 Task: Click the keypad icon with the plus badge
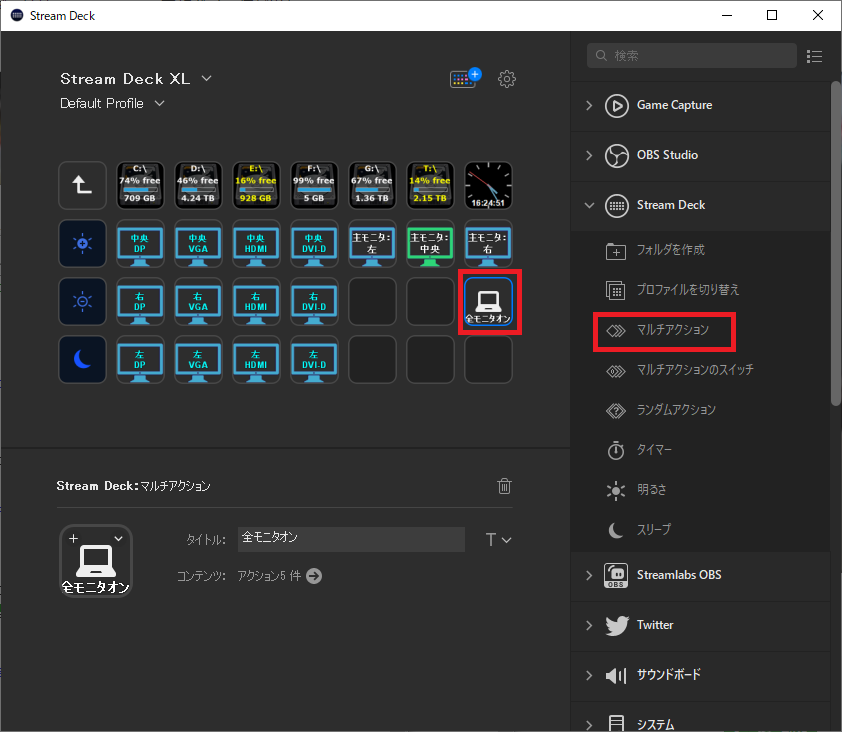point(462,78)
